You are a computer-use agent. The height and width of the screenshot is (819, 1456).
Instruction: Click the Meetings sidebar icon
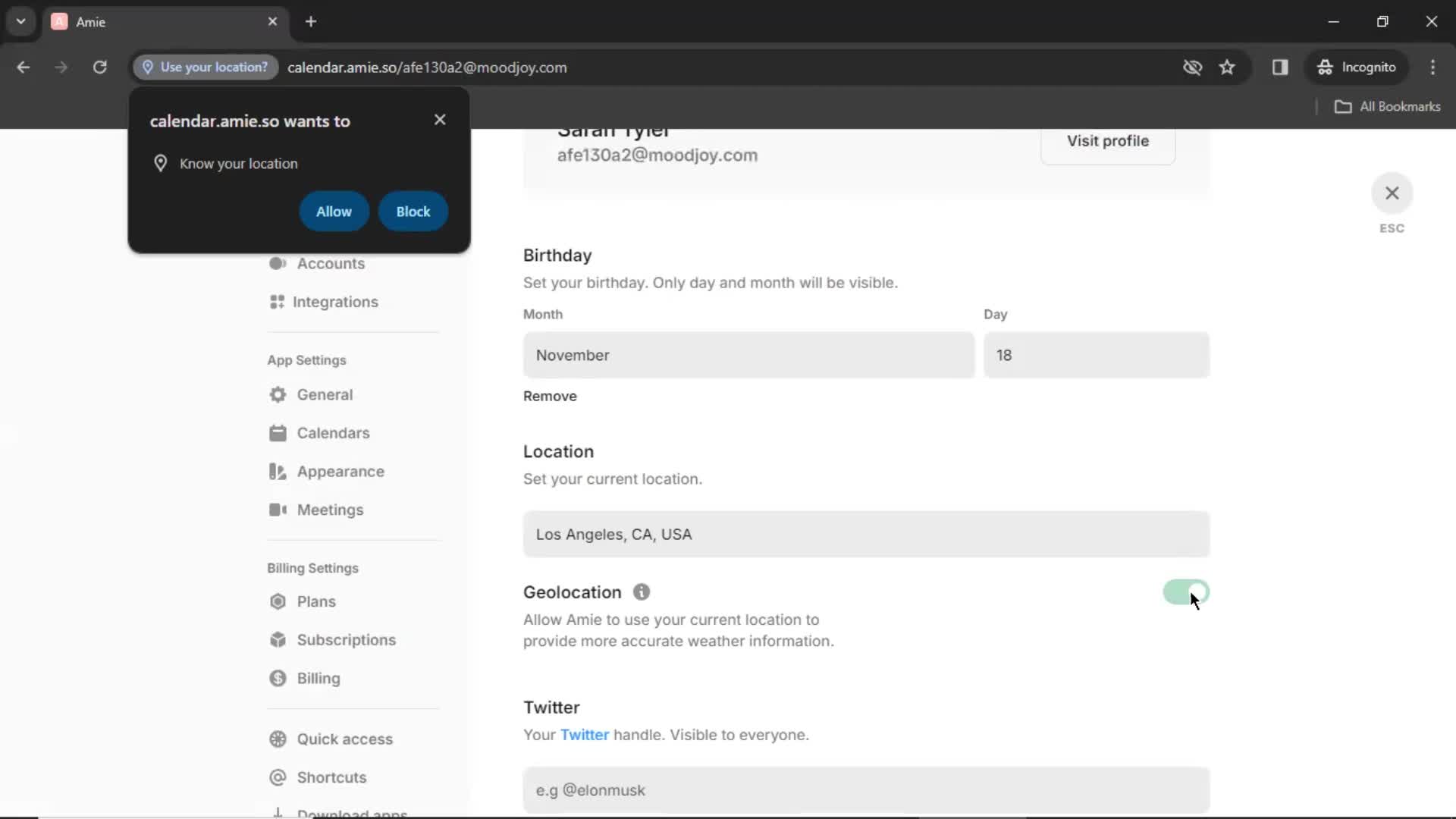277,510
